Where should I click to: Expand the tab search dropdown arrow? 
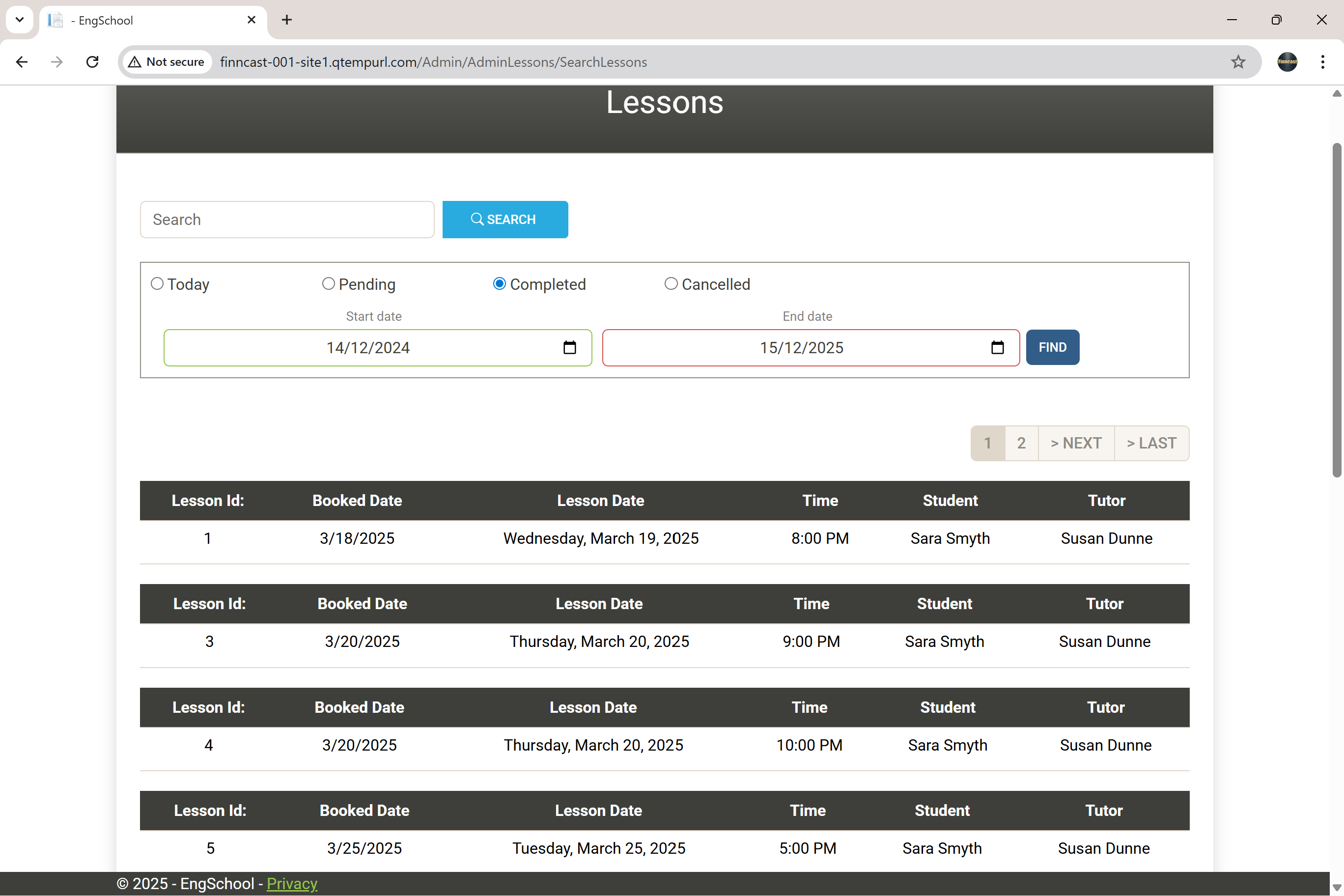[20, 20]
